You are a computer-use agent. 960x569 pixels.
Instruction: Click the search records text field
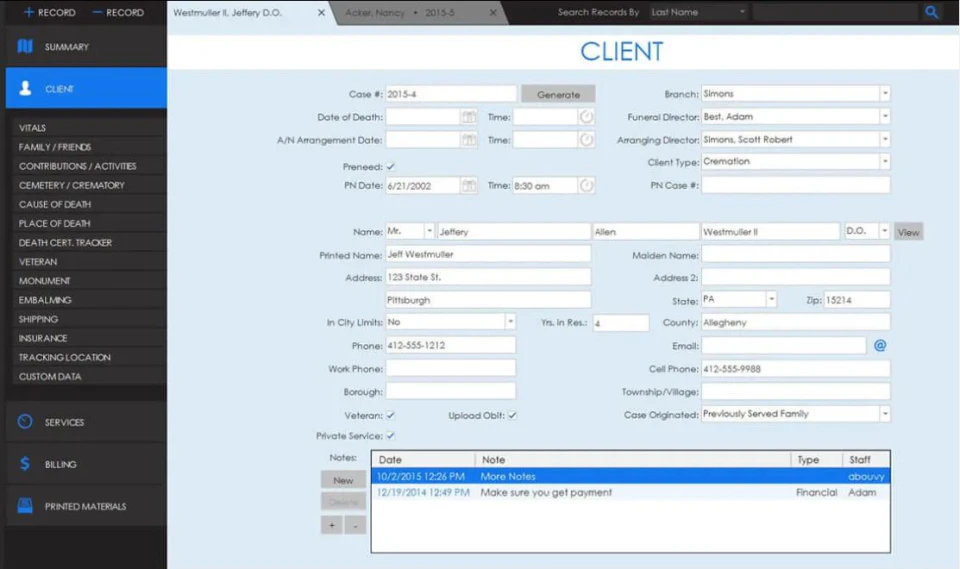tap(836, 12)
